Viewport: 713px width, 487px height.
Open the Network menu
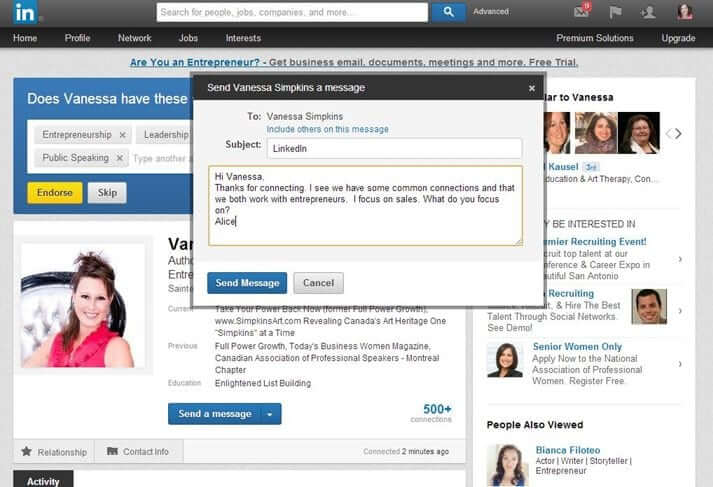[134, 38]
